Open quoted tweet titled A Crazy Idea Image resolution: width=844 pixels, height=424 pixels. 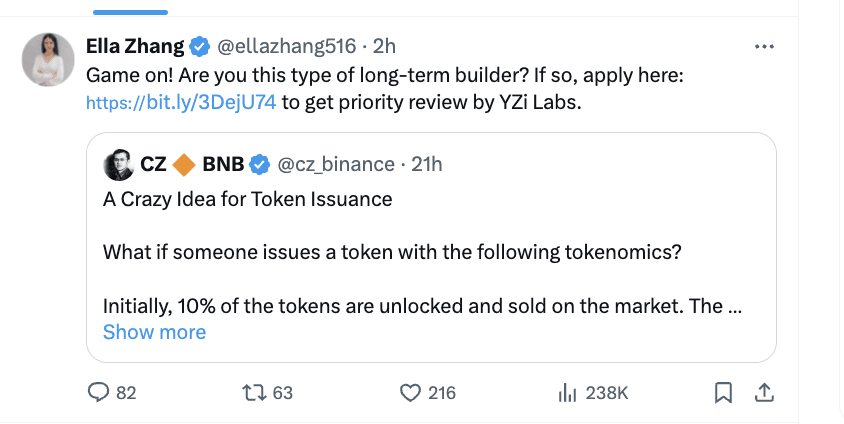tap(247, 199)
